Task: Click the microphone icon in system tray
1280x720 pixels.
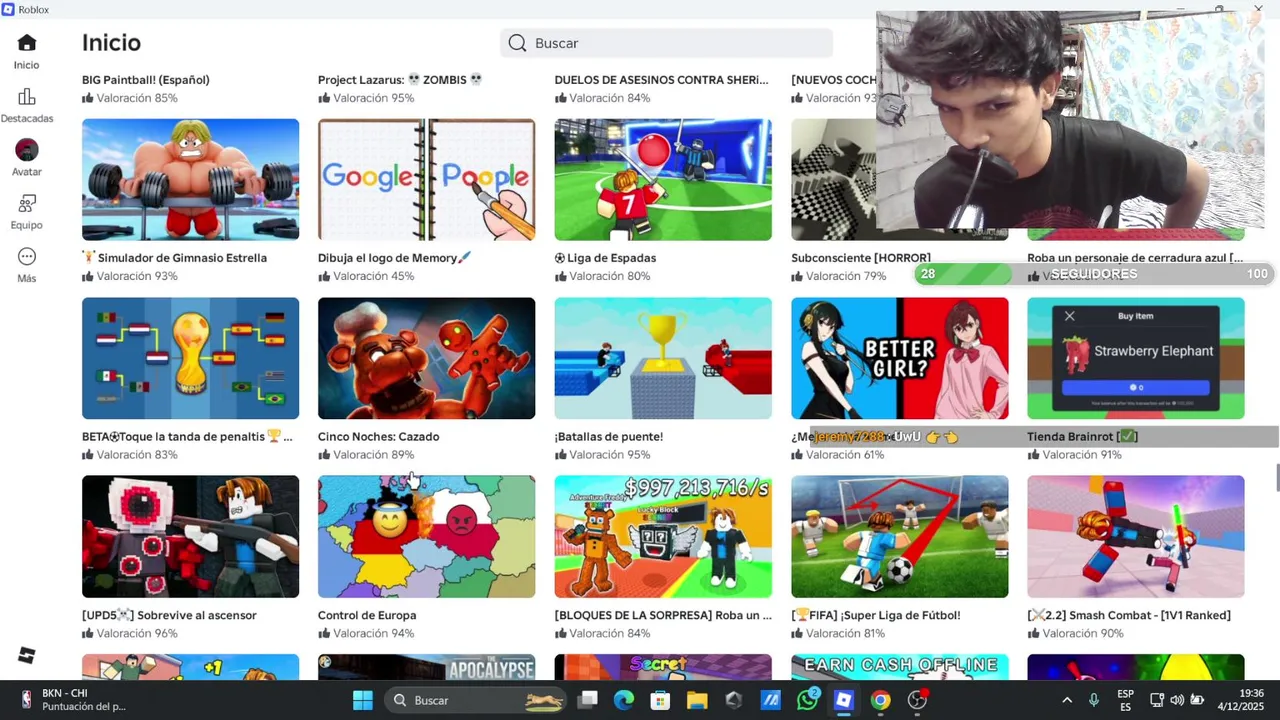Action: [x=1094, y=700]
